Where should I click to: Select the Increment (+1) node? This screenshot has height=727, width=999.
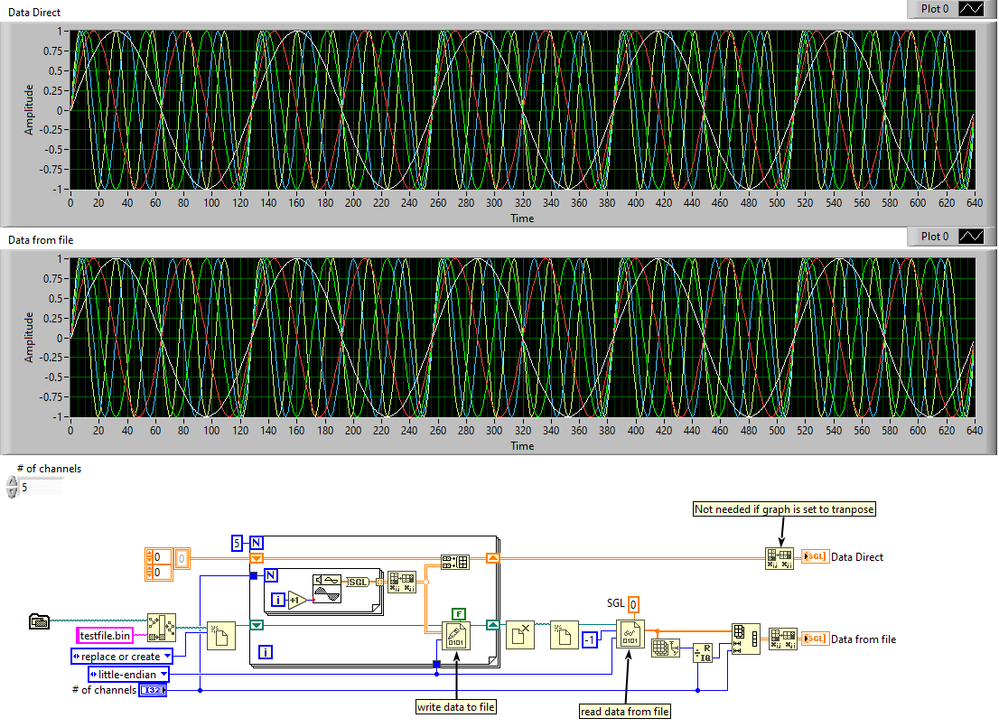(297, 600)
